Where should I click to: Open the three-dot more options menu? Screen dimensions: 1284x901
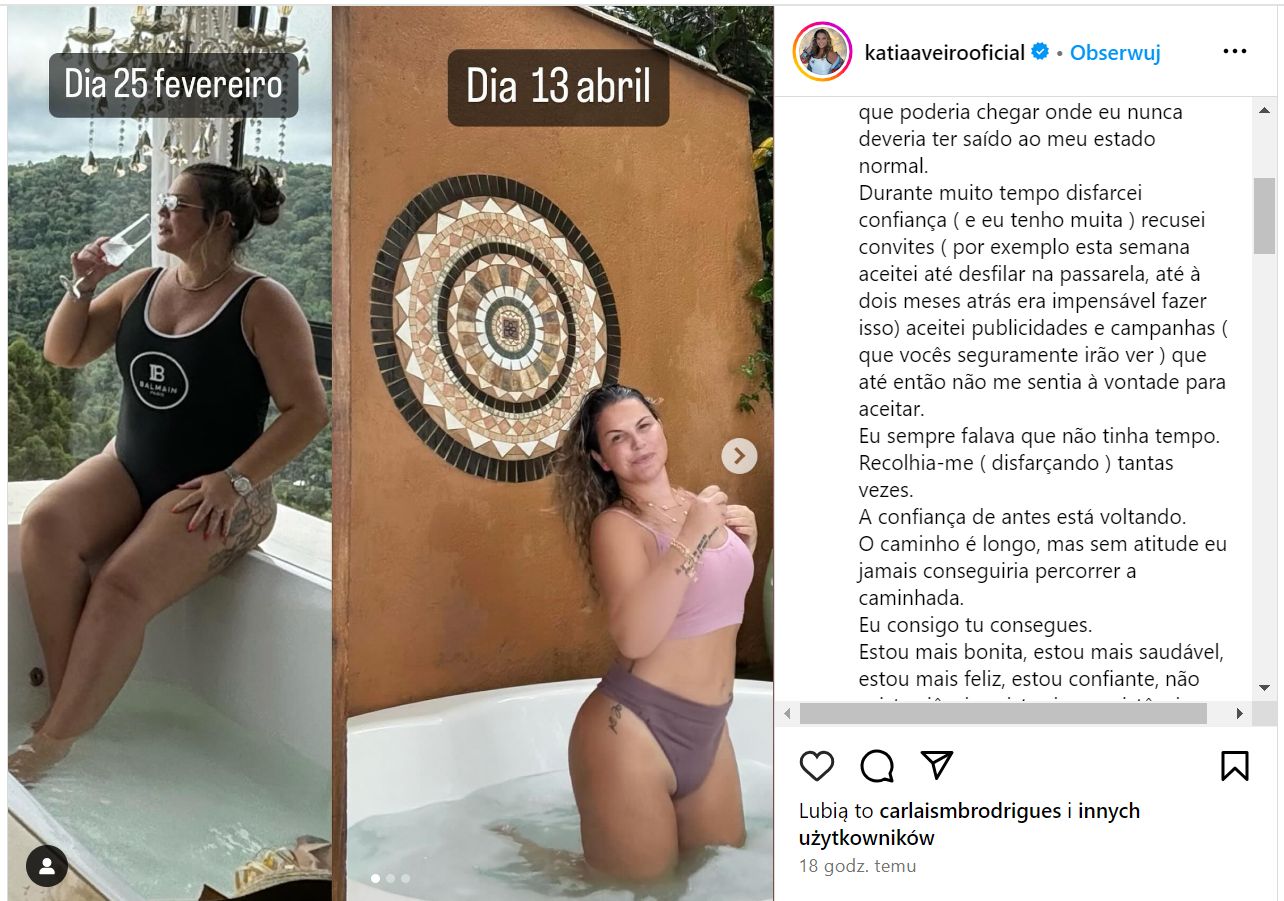1235,52
